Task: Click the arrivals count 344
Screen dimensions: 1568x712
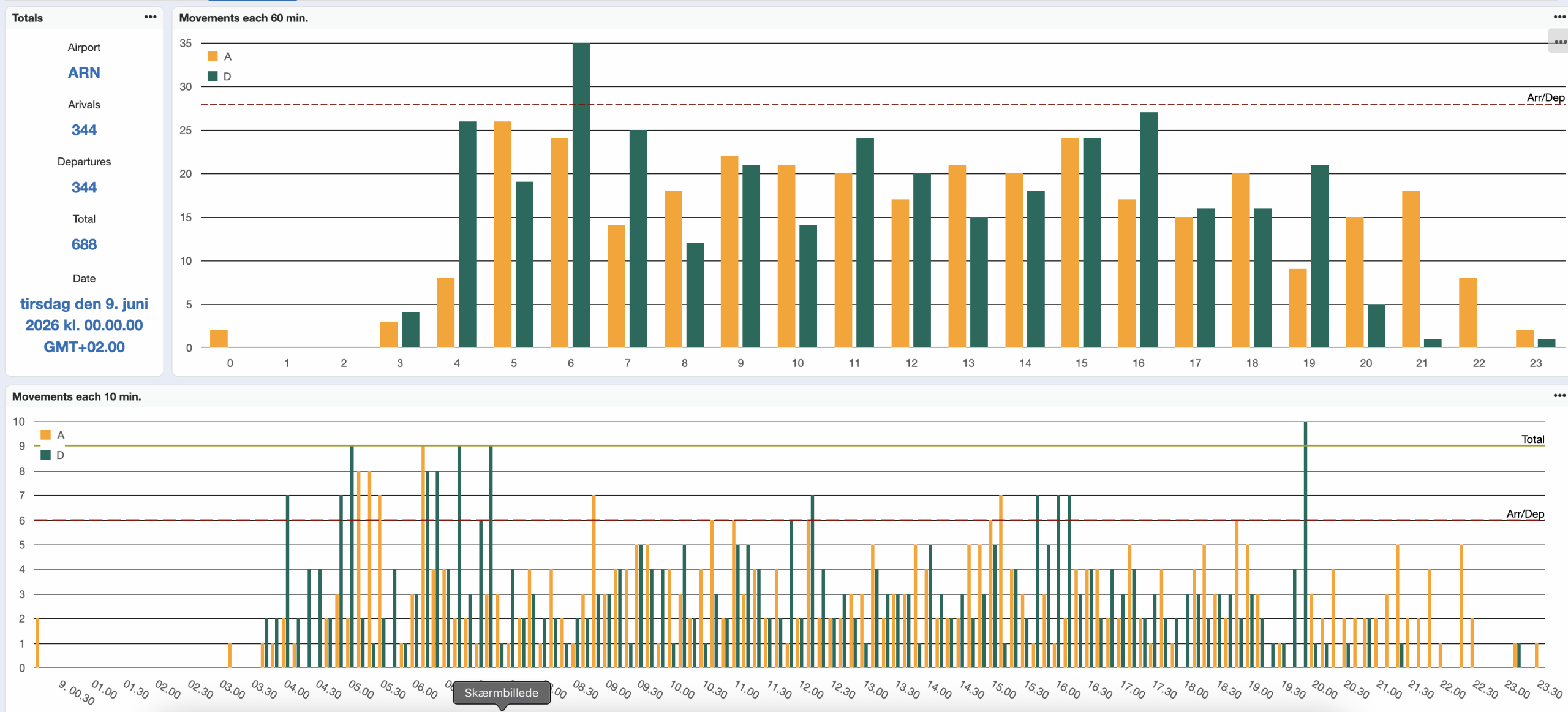Action: click(84, 130)
